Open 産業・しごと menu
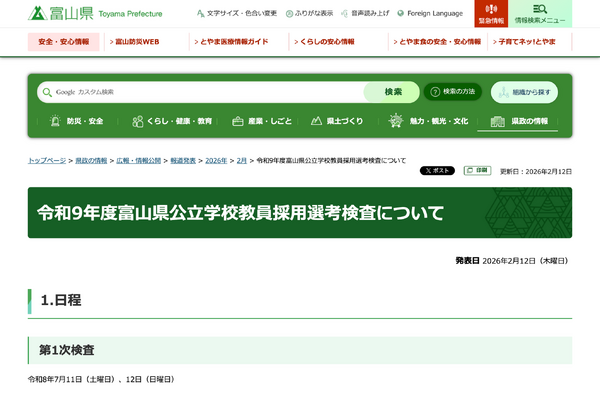 coord(262,121)
